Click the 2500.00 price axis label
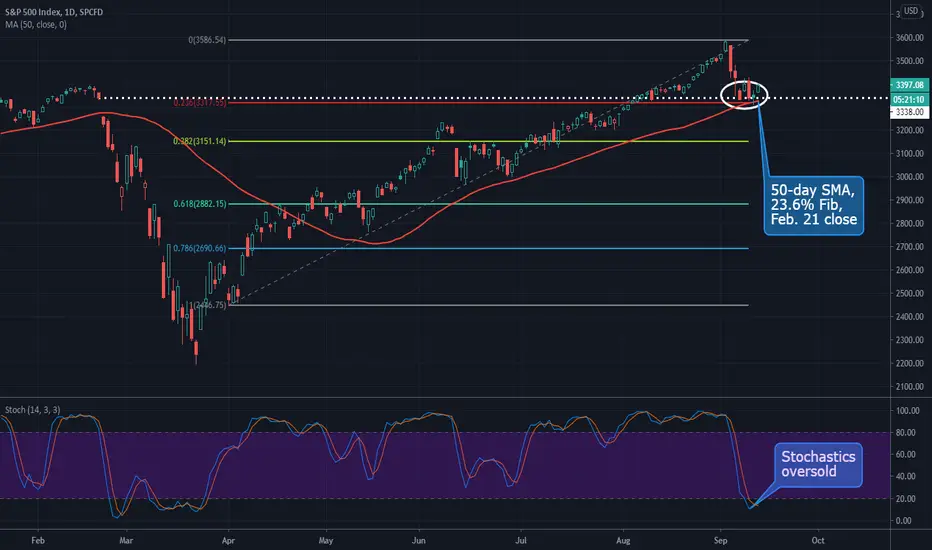Viewport: 932px width, 550px height. (x=909, y=293)
